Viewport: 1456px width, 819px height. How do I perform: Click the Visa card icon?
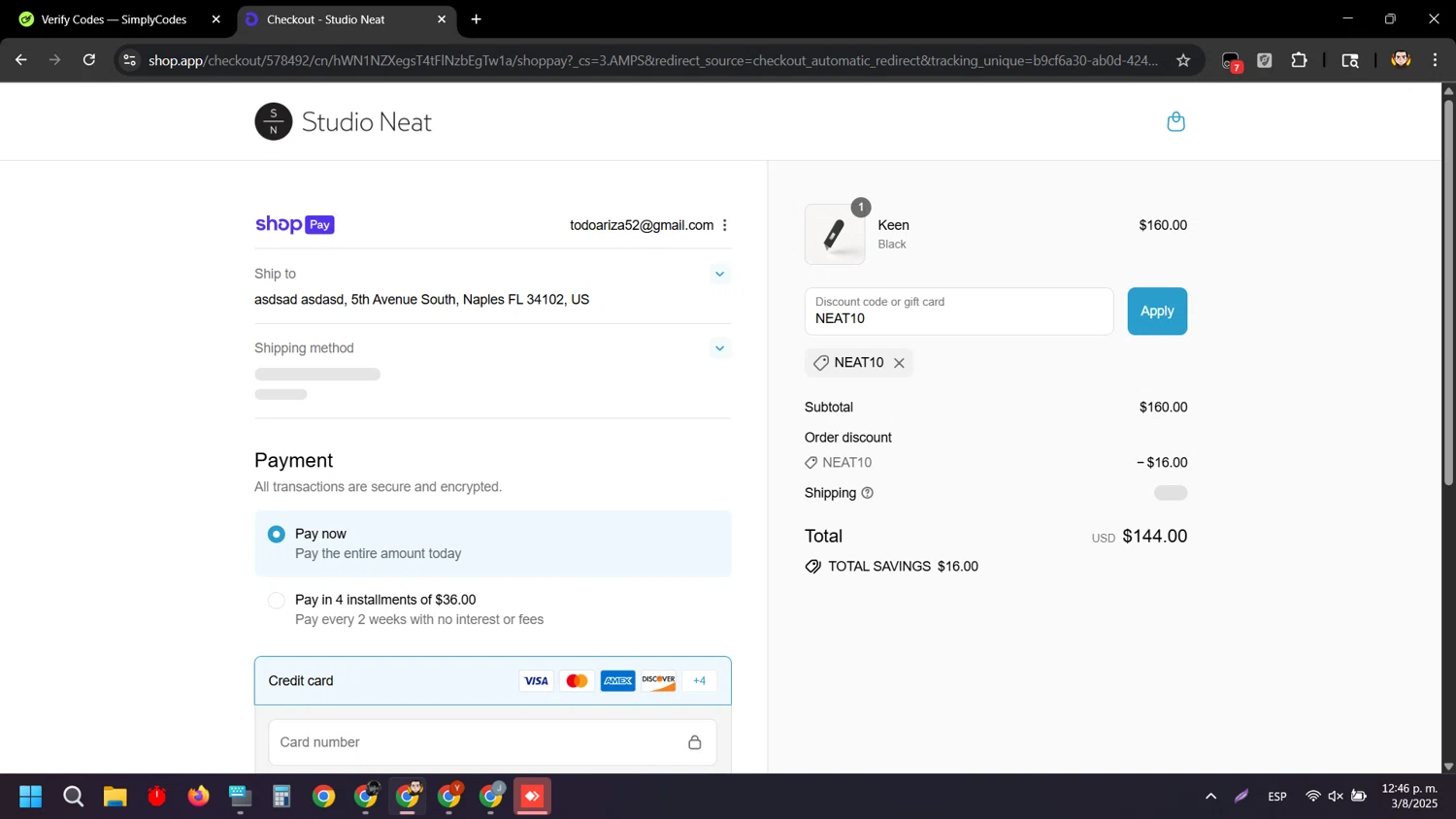click(x=536, y=680)
